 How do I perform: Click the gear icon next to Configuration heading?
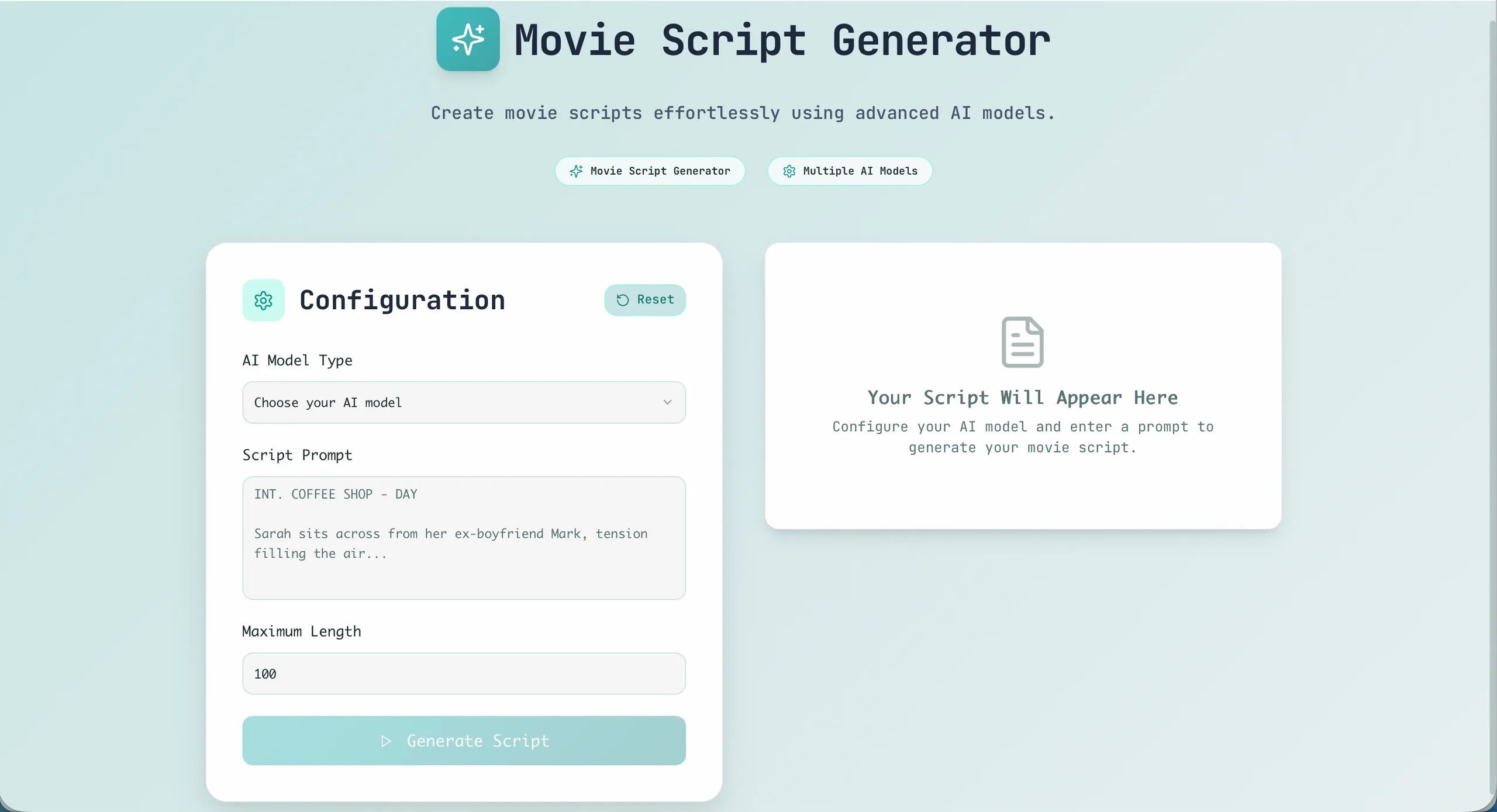263,300
